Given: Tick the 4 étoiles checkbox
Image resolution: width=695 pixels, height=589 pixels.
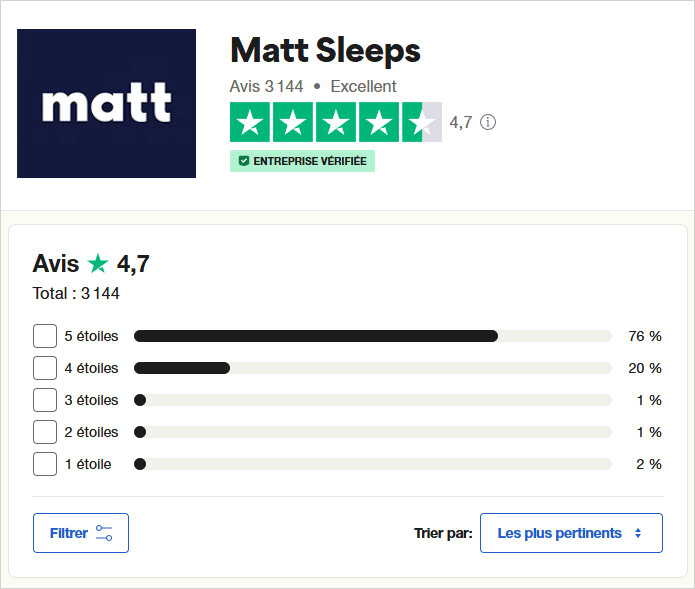Looking at the screenshot, I should tap(45, 368).
